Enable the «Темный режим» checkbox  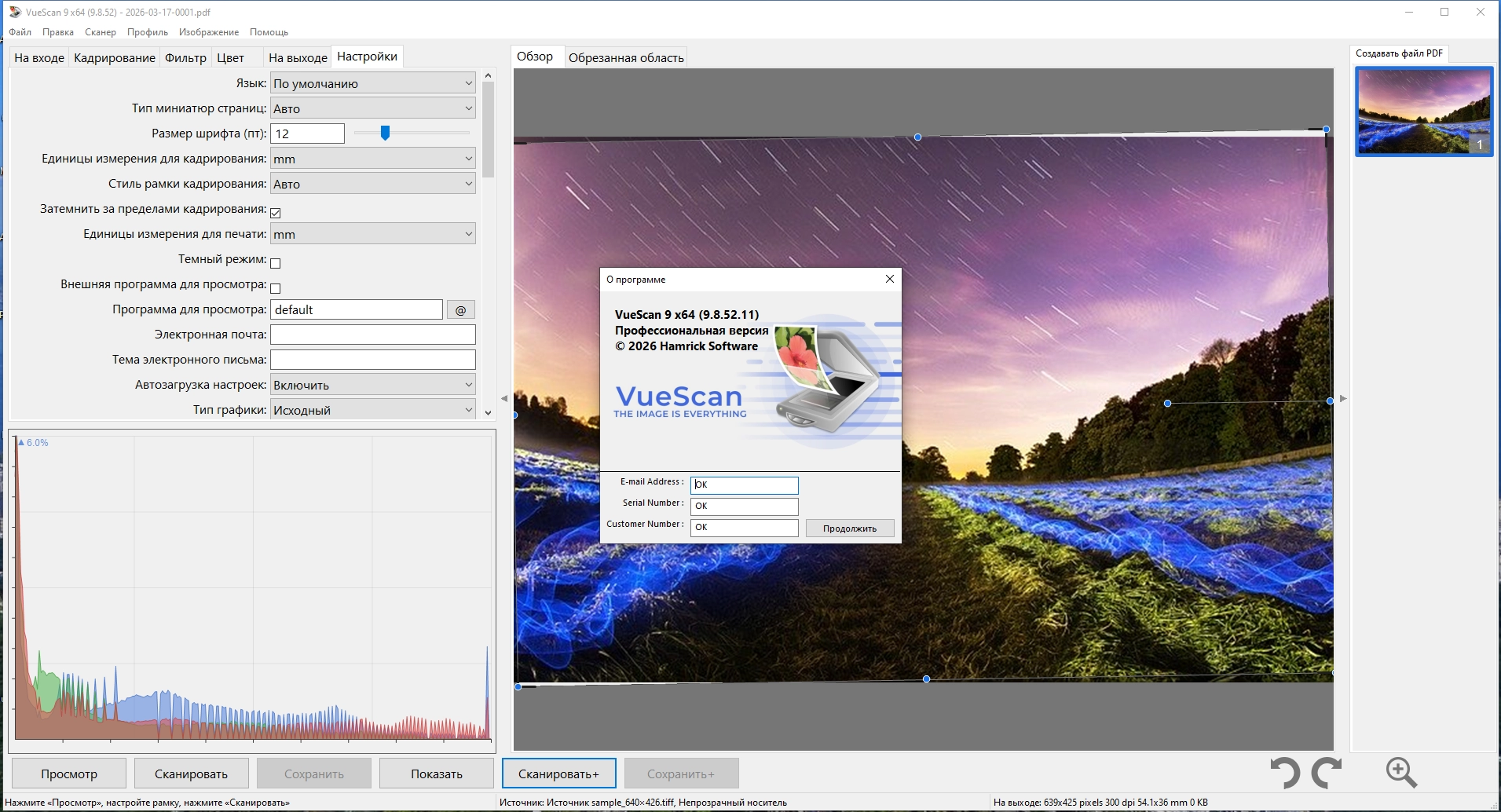[276, 263]
